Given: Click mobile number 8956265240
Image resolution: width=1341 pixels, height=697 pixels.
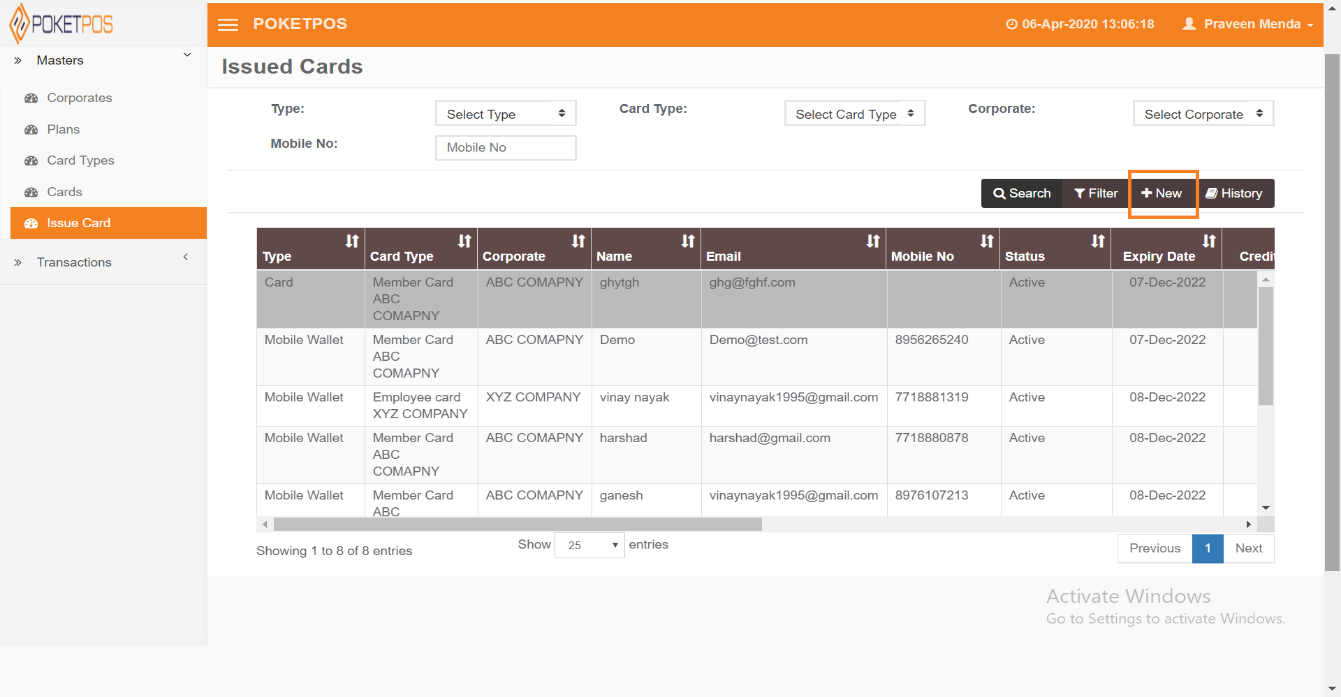Looking at the screenshot, I should pyautogui.click(x=930, y=340).
